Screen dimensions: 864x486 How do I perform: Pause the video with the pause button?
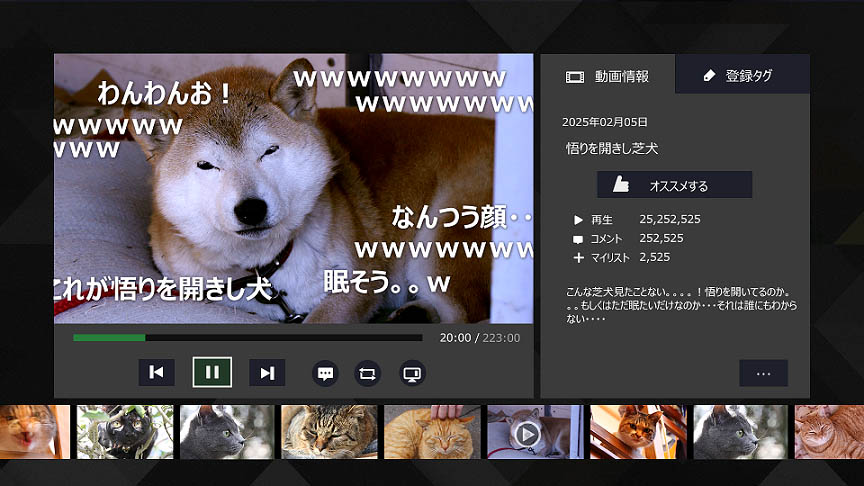pos(212,372)
